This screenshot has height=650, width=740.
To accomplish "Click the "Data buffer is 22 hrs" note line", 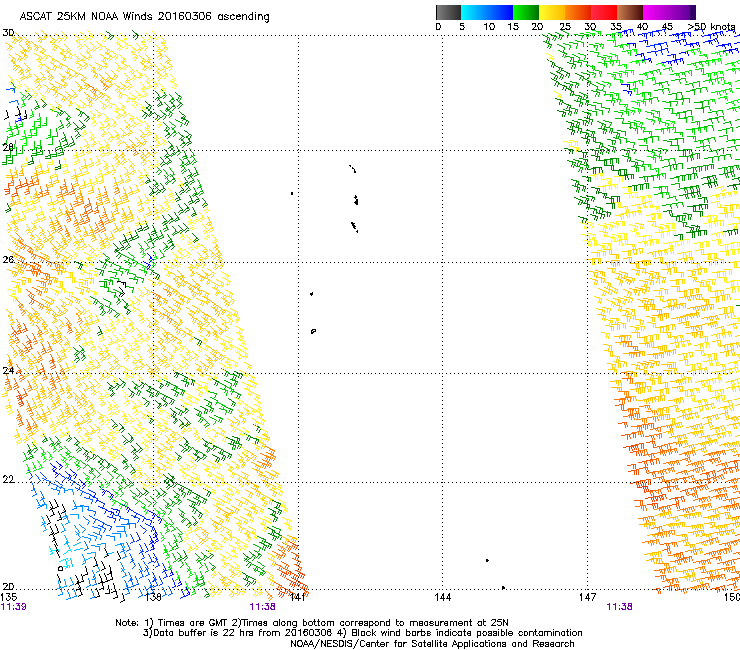I will (362, 633).
